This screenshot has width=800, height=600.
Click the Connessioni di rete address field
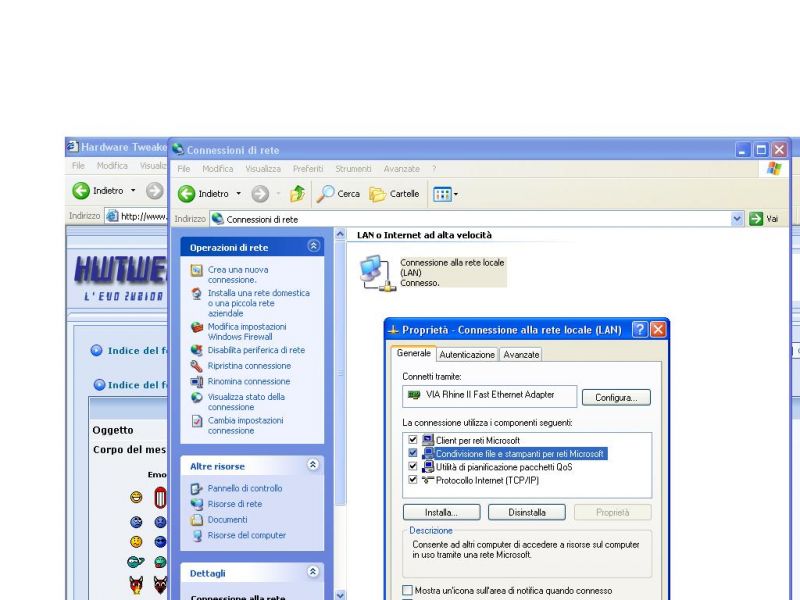[x=477, y=219]
